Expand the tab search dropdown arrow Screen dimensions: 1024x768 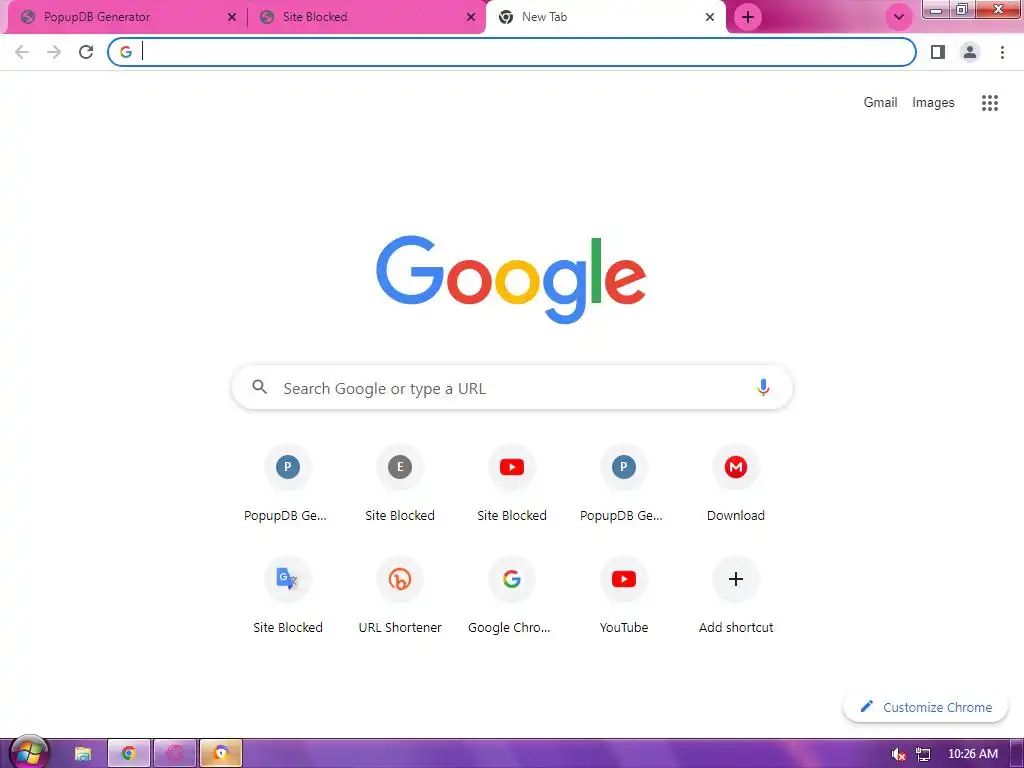[899, 17]
